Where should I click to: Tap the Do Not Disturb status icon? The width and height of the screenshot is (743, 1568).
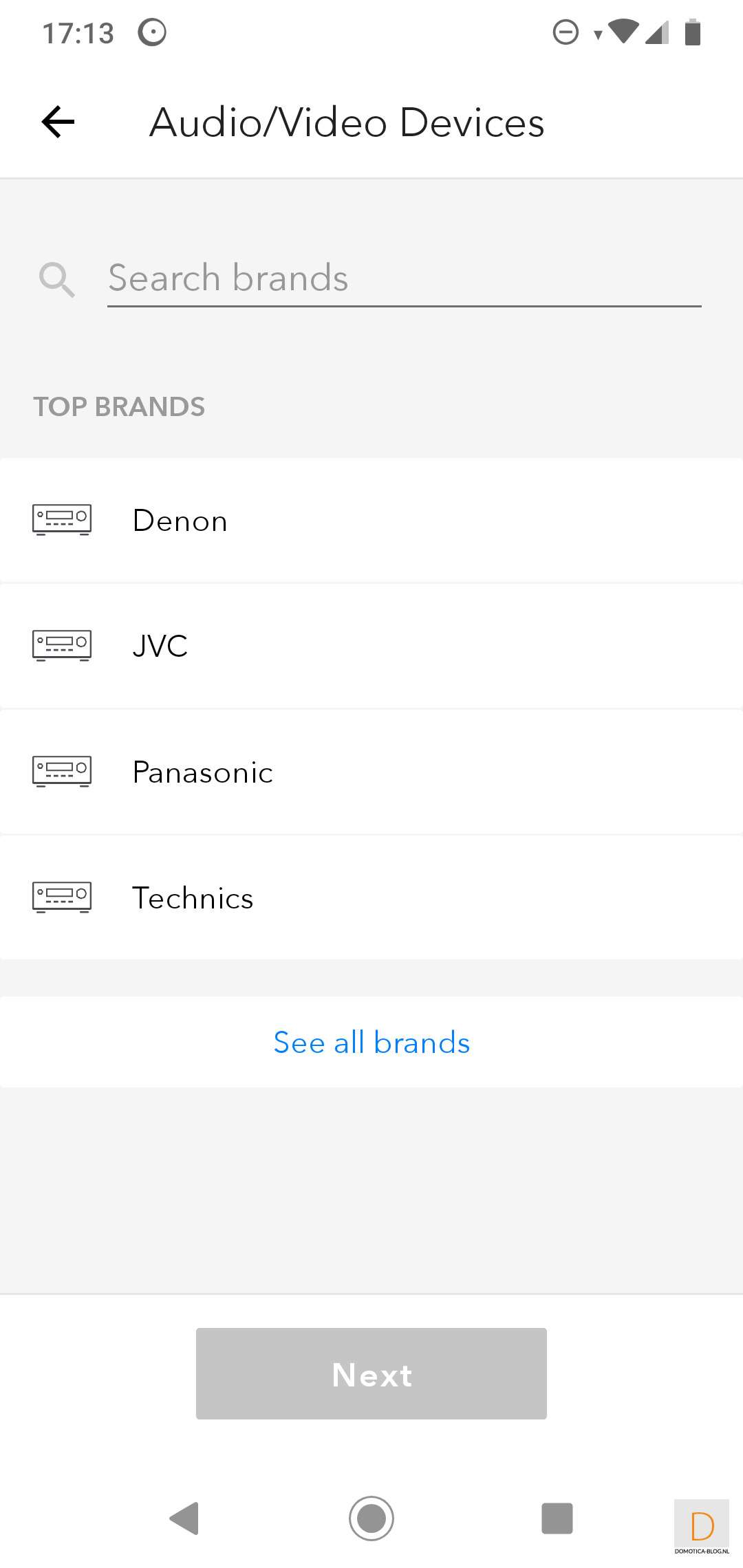566,32
